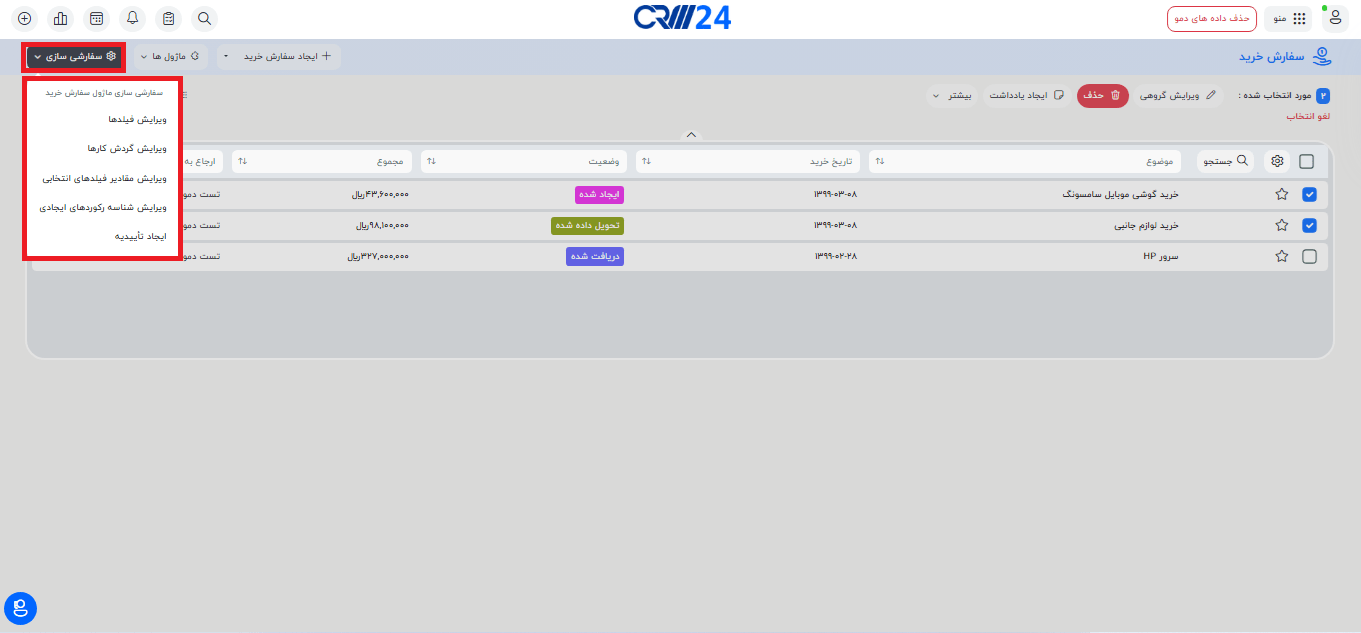The image size is (1361, 633).
Task: Click the bar chart reports icon
Action: 60,18
